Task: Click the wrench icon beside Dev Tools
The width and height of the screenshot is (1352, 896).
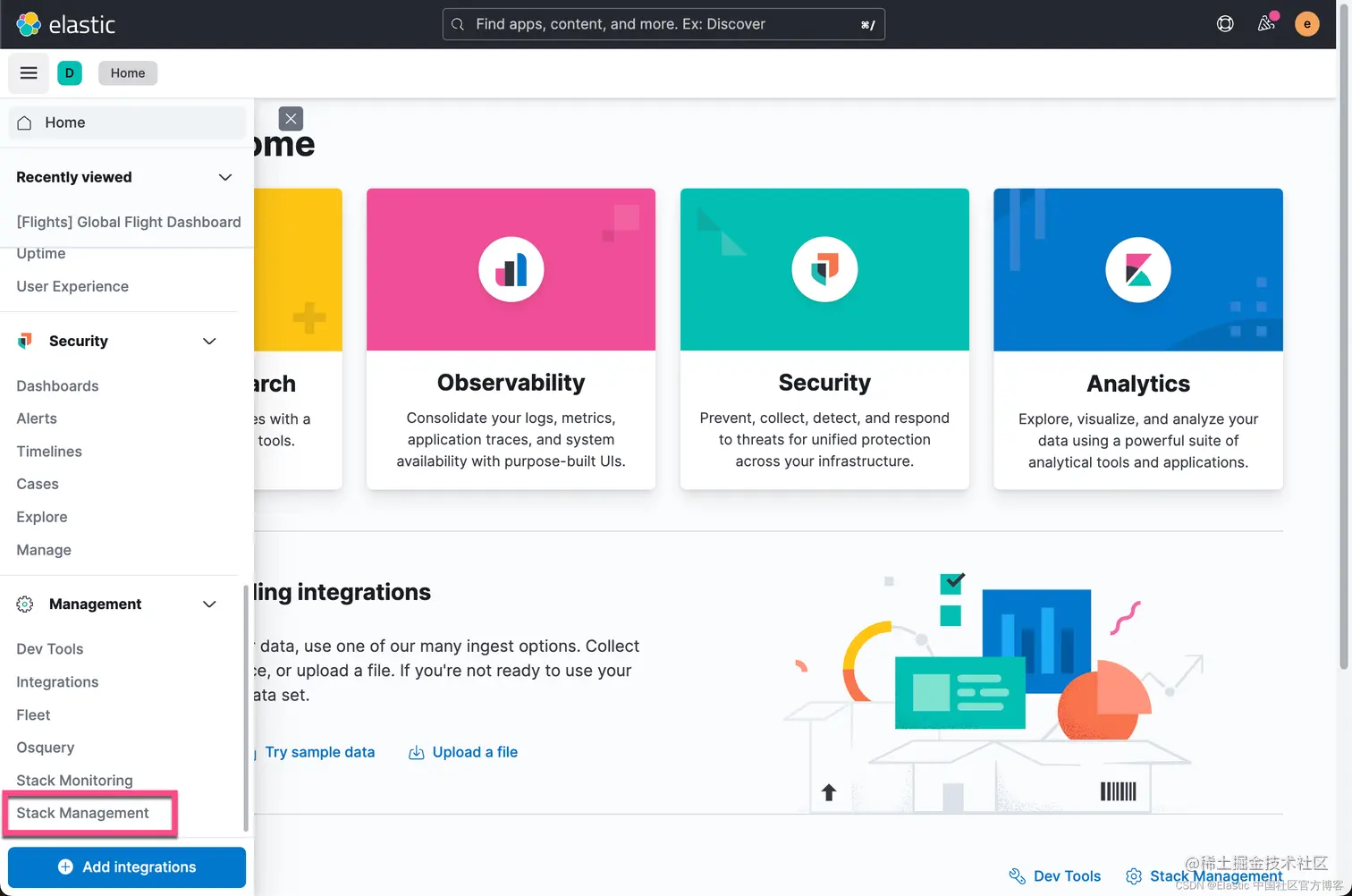Action: click(1017, 876)
